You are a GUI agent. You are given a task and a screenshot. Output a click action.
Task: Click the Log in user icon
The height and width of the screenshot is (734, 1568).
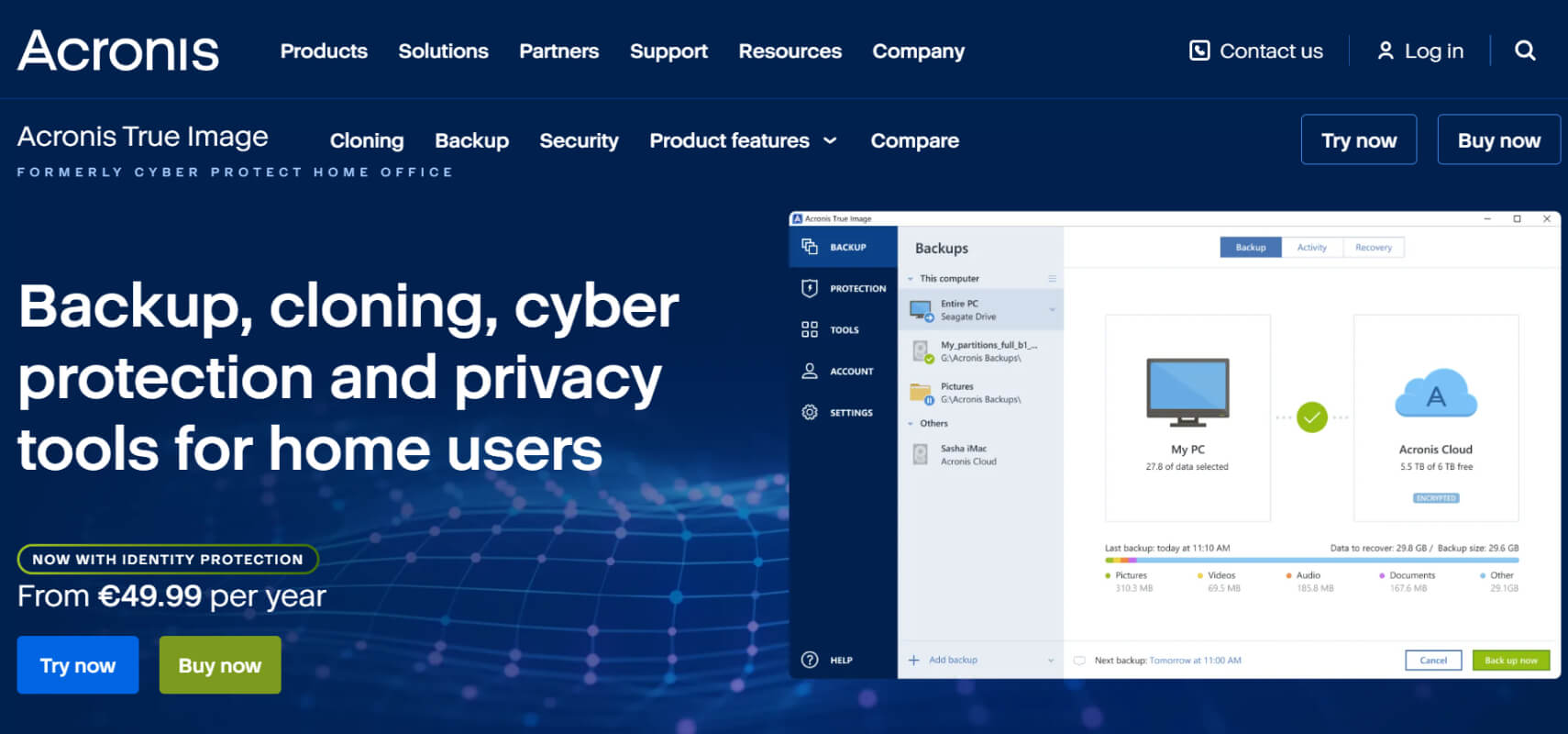pyautogui.click(x=1386, y=50)
